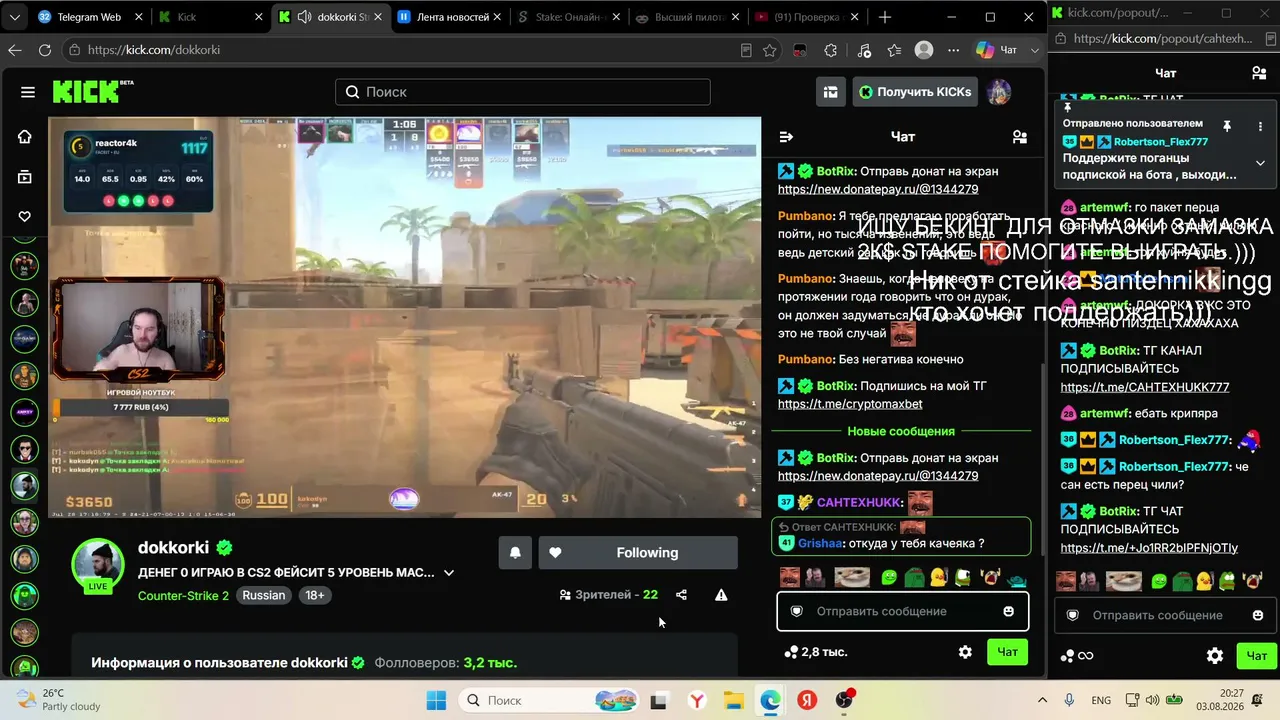Open the browser favorites list icon

[894, 50]
